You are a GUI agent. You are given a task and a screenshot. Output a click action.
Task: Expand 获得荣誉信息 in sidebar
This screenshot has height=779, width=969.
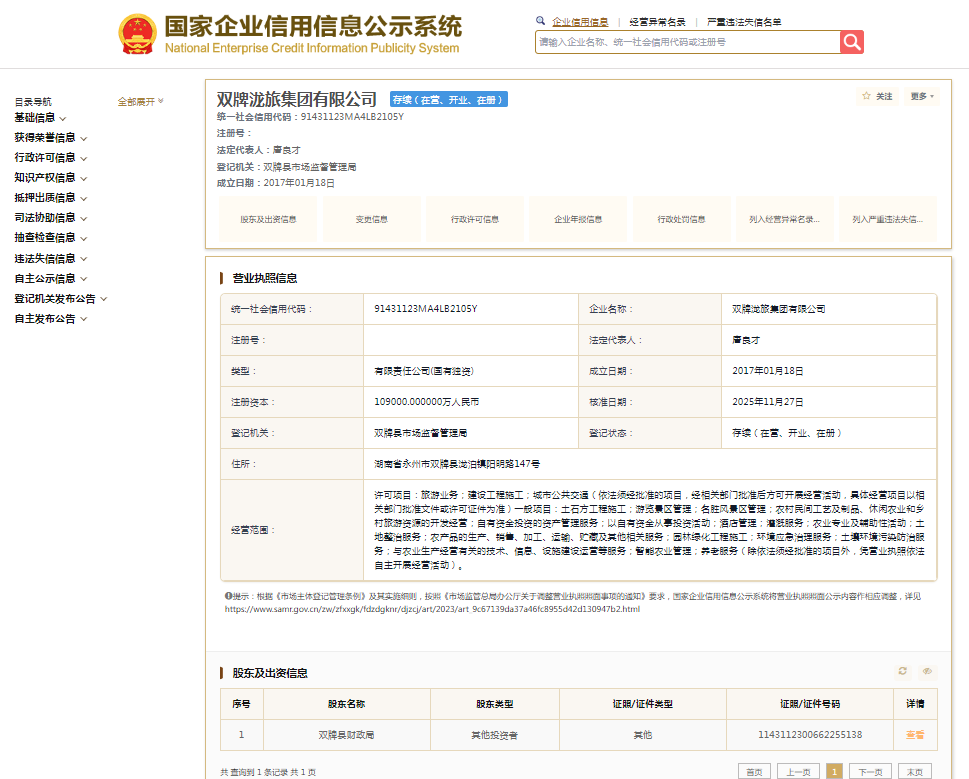tap(51, 138)
